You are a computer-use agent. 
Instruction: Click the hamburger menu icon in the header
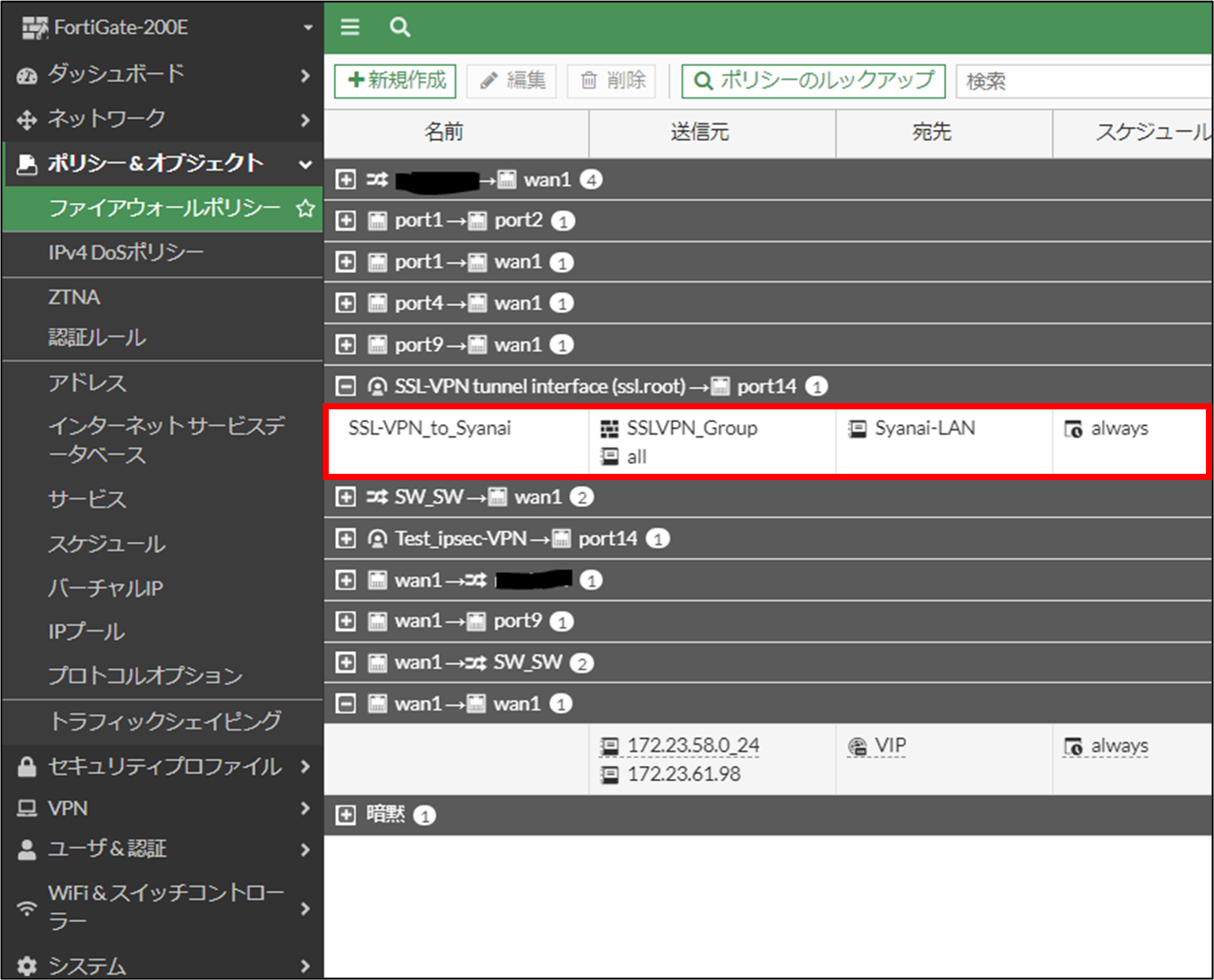tap(350, 27)
